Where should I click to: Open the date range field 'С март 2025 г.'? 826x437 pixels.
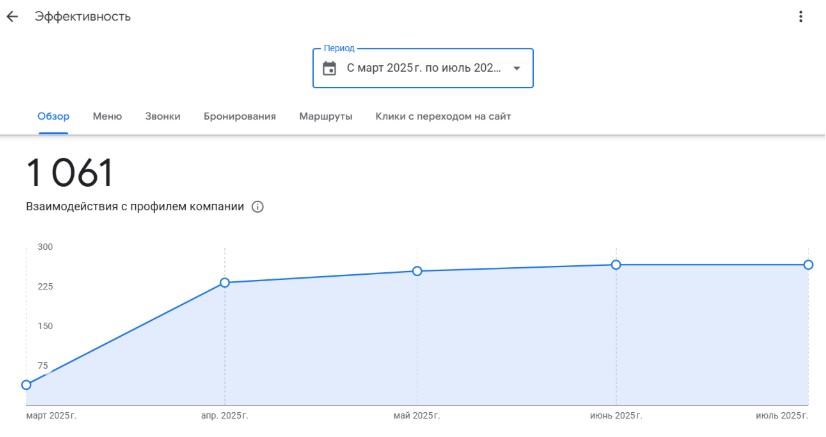(422, 69)
